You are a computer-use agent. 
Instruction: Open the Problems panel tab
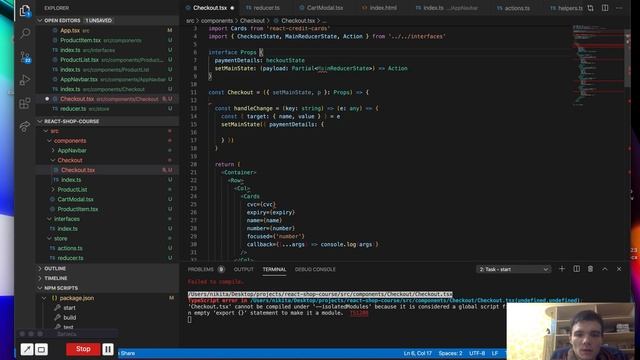[200, 269]
